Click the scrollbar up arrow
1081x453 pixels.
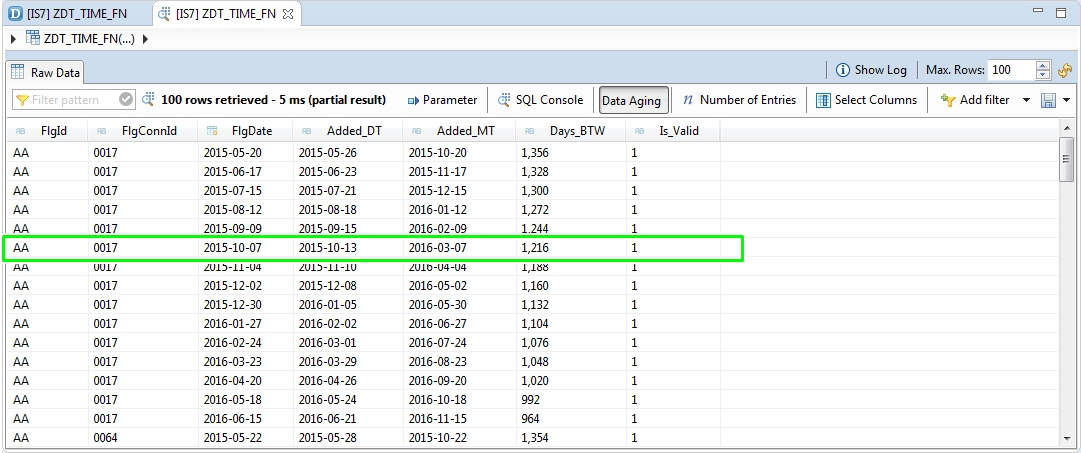point(1067,128)
